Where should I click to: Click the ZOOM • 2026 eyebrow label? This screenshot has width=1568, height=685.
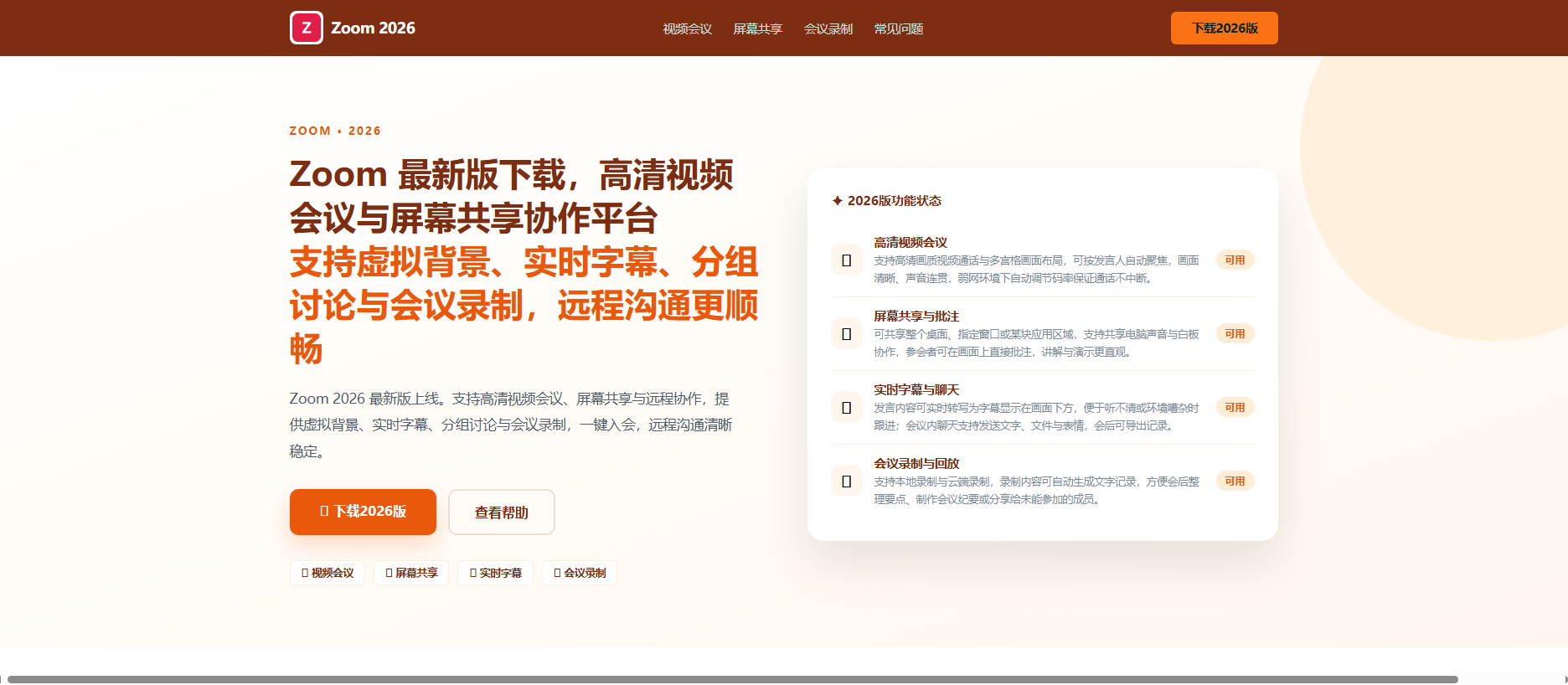[335, 131]
